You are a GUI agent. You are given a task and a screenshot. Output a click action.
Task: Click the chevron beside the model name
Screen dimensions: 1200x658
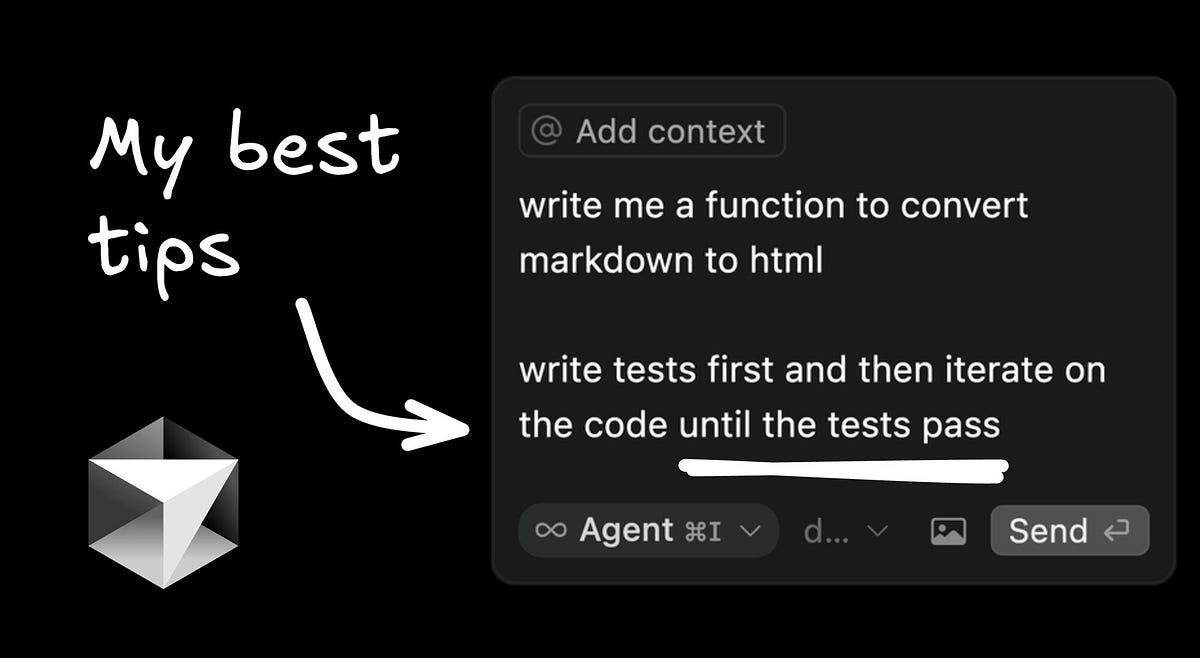pos(877,531)
